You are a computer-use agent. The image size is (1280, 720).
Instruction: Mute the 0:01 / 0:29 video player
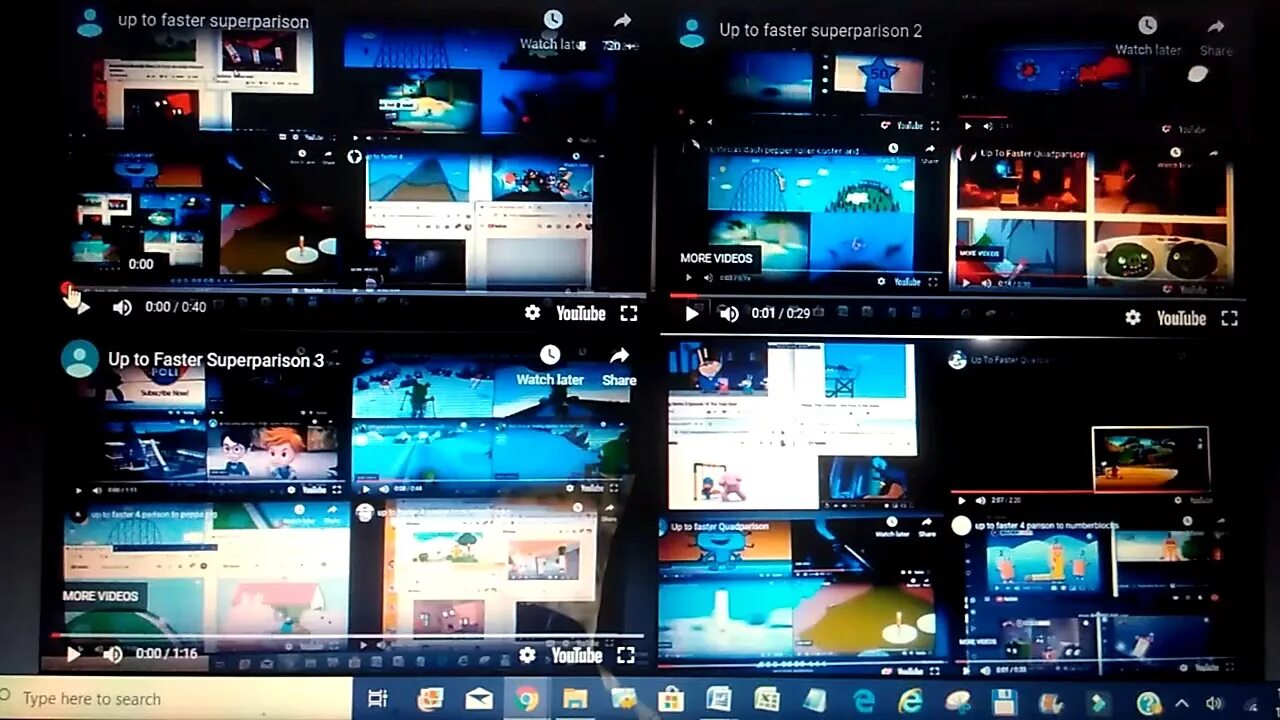729,313
